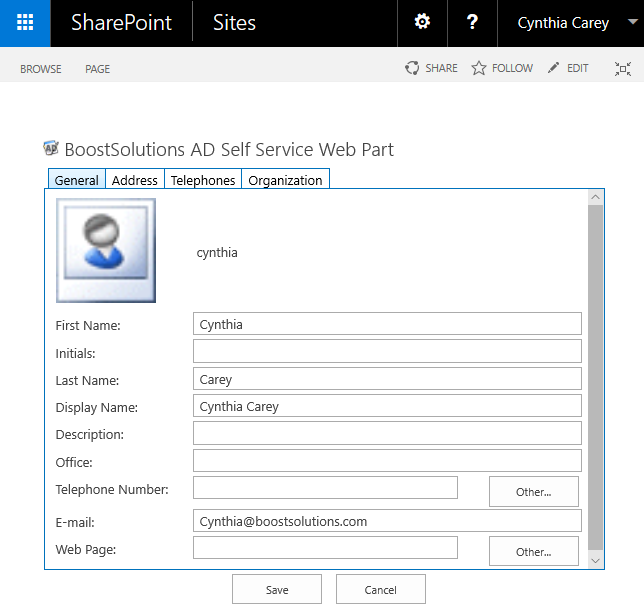The width and height of the screenshot is (644, 610).
Task: Click the Office field
Action: (x=387, y=460)
